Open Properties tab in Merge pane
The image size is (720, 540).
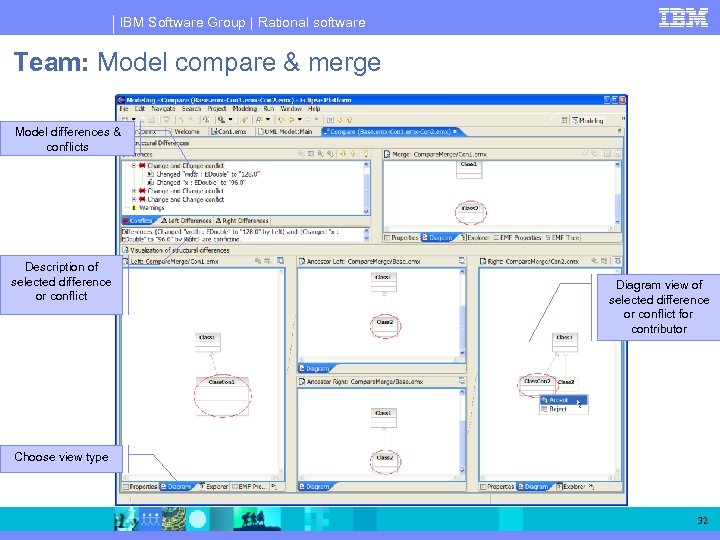[x=401, y=238]
